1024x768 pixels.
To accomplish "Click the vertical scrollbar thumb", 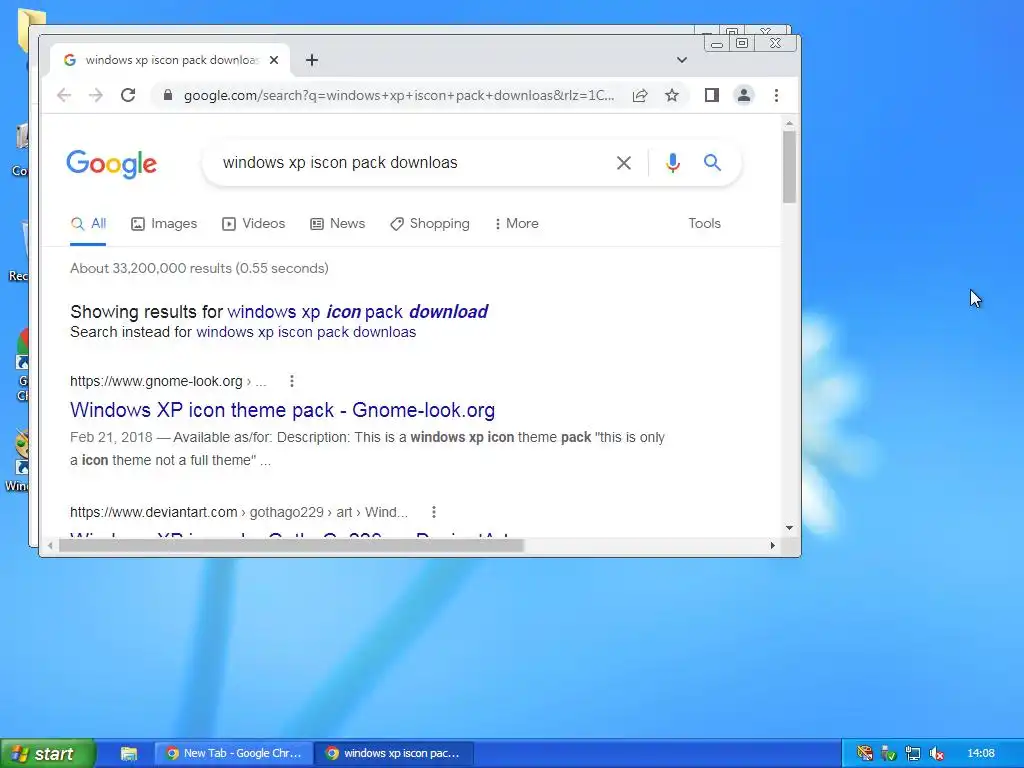I will click(x=790, y=167).
